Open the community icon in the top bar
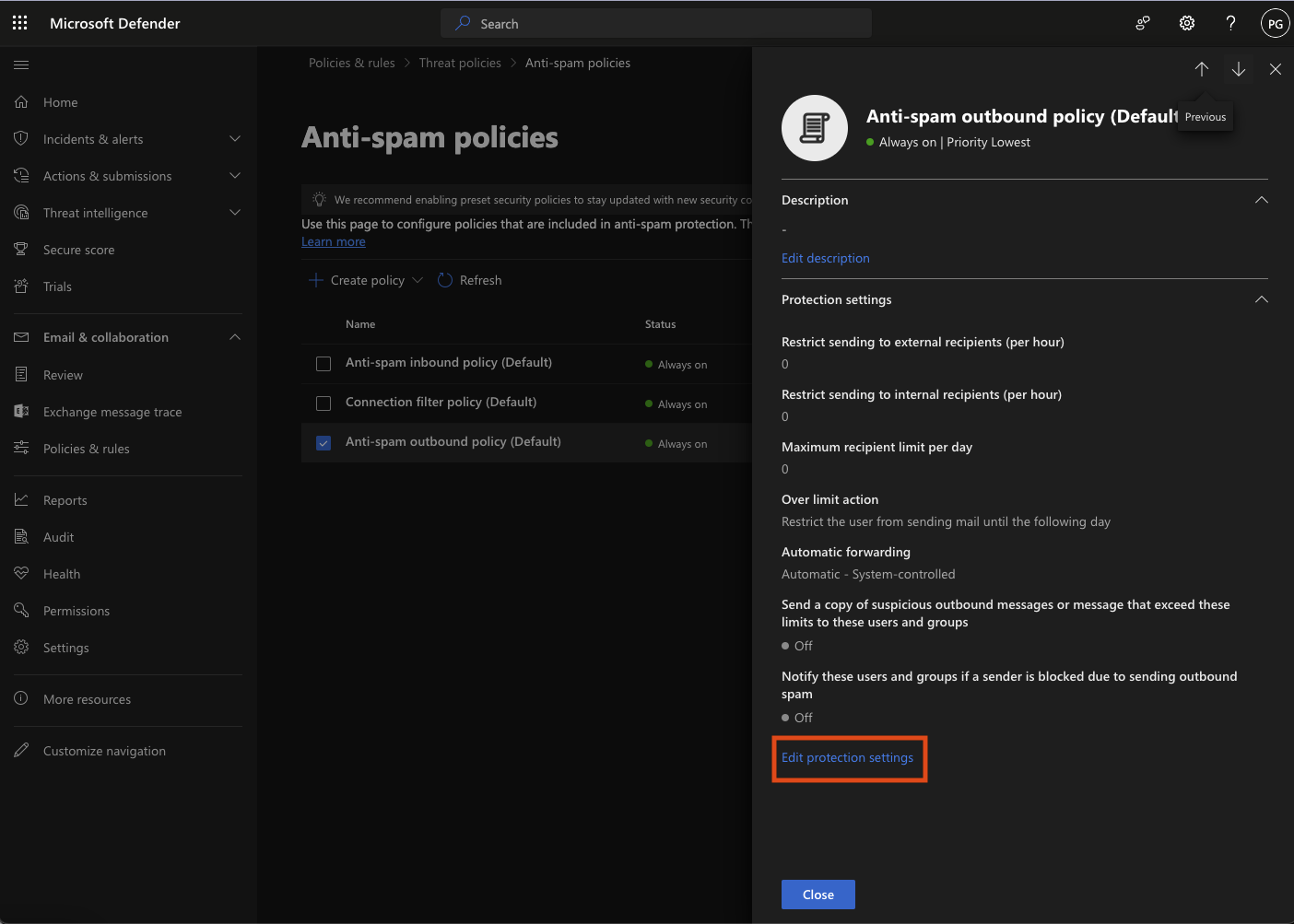Image resolution: width=1294 pixels, height=924 pixels. pyautogui.click(x=1143, y=23)
